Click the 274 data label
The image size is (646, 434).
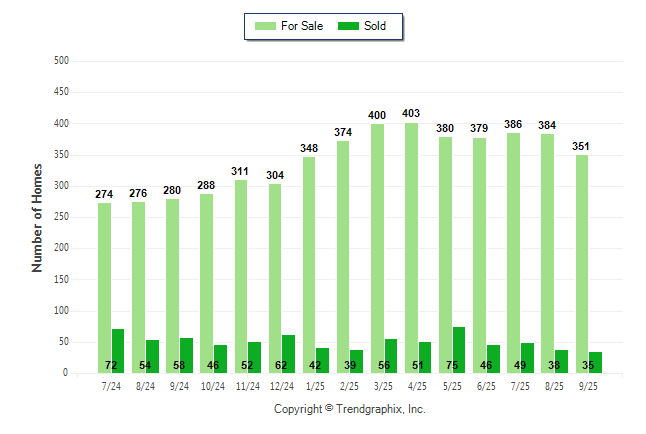(x=105, y=194)
